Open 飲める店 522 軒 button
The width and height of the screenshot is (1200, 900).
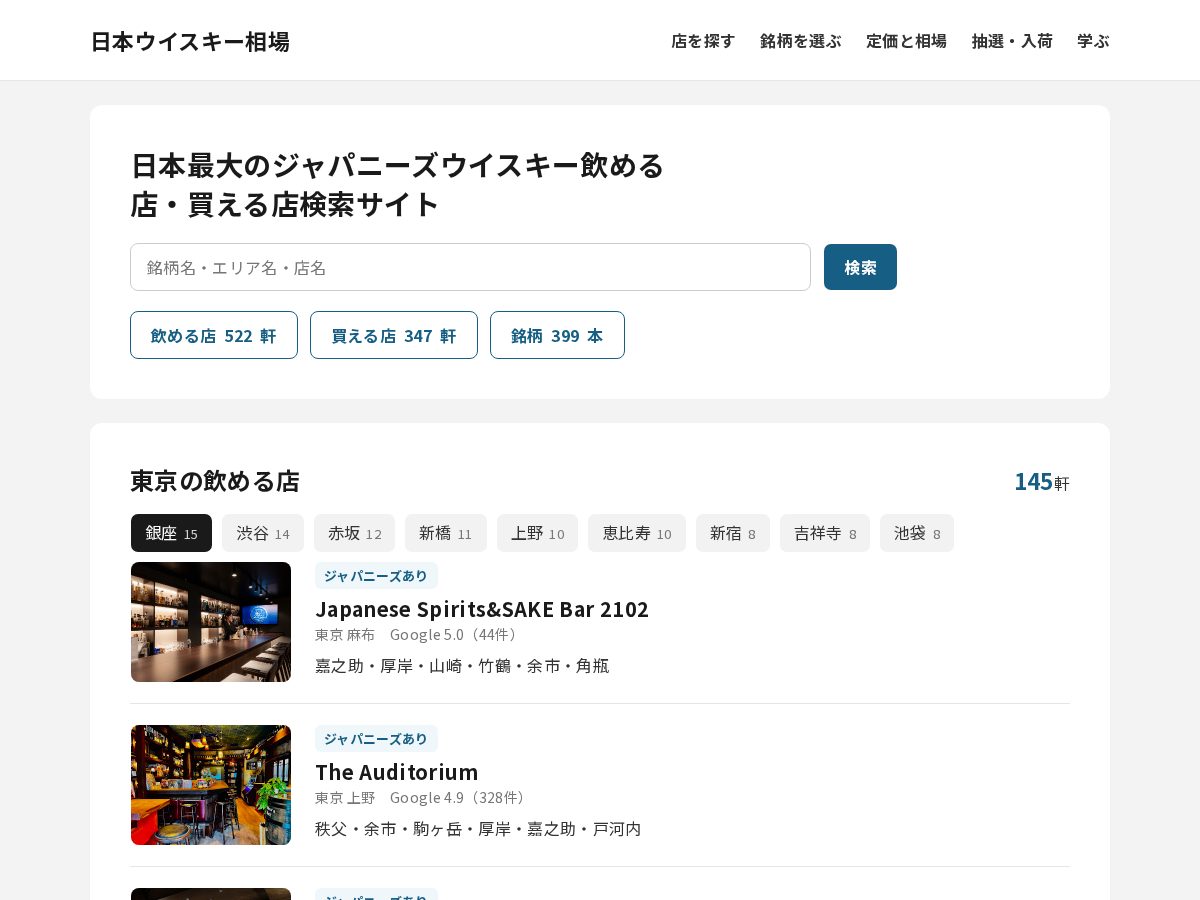pos(214,335)
